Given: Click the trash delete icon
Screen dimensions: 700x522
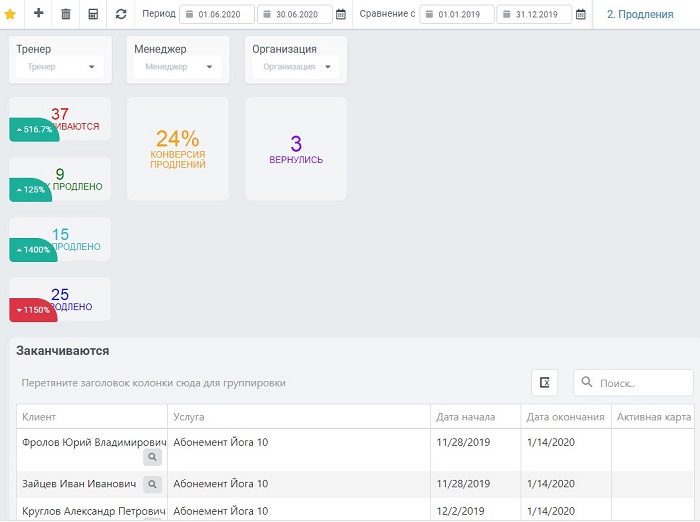Looking at the screenshot, I should click(66, 14).
